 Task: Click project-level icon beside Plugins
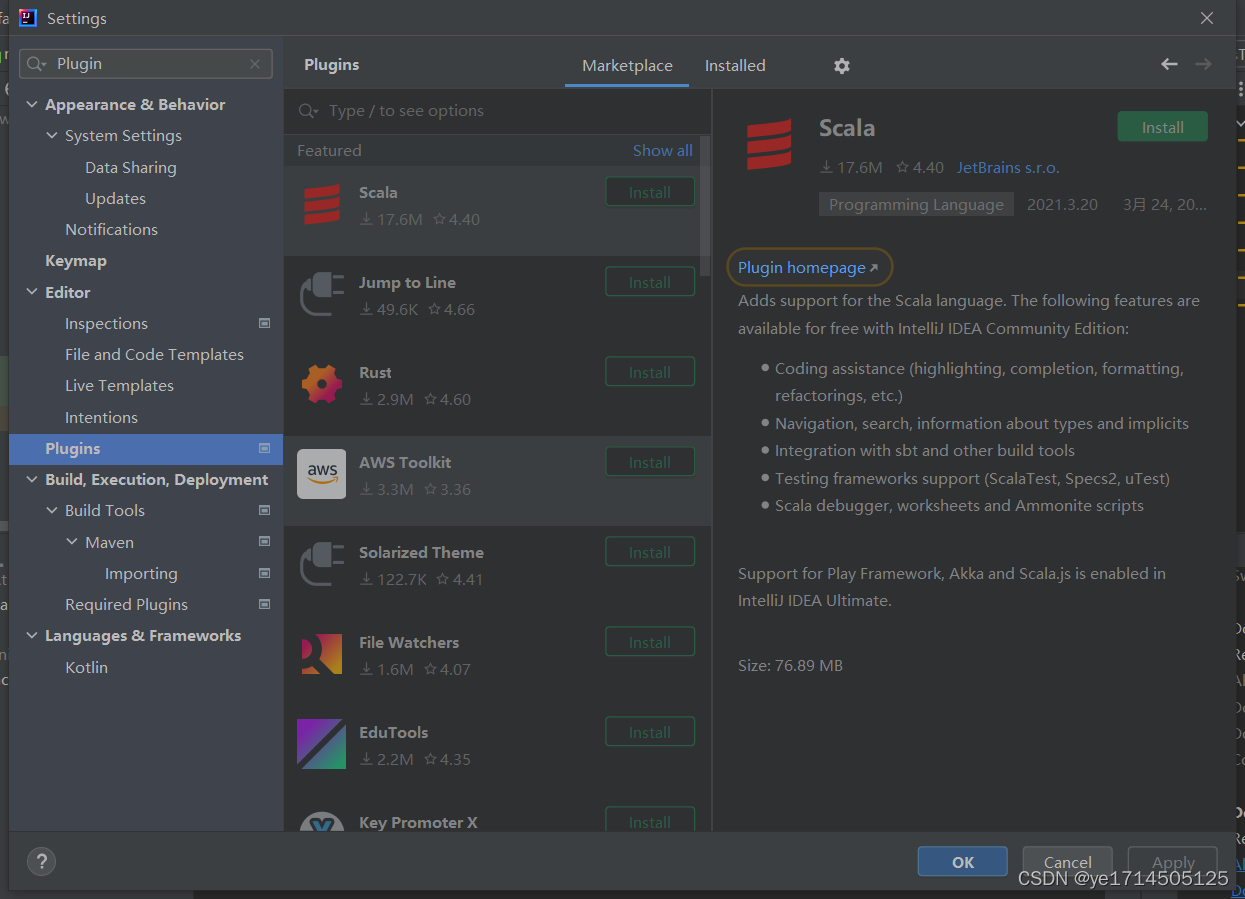pos(265,448)
